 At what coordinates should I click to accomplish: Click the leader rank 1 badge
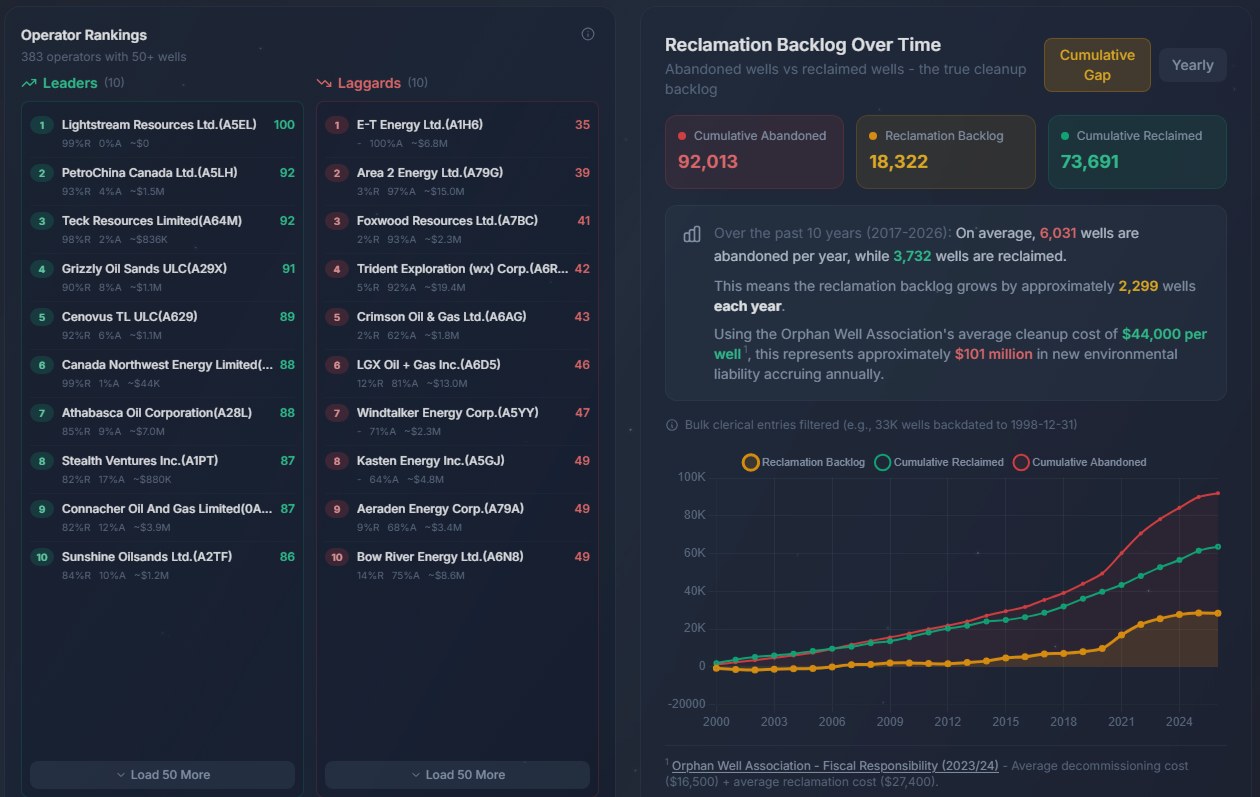(x=41, y=125)
